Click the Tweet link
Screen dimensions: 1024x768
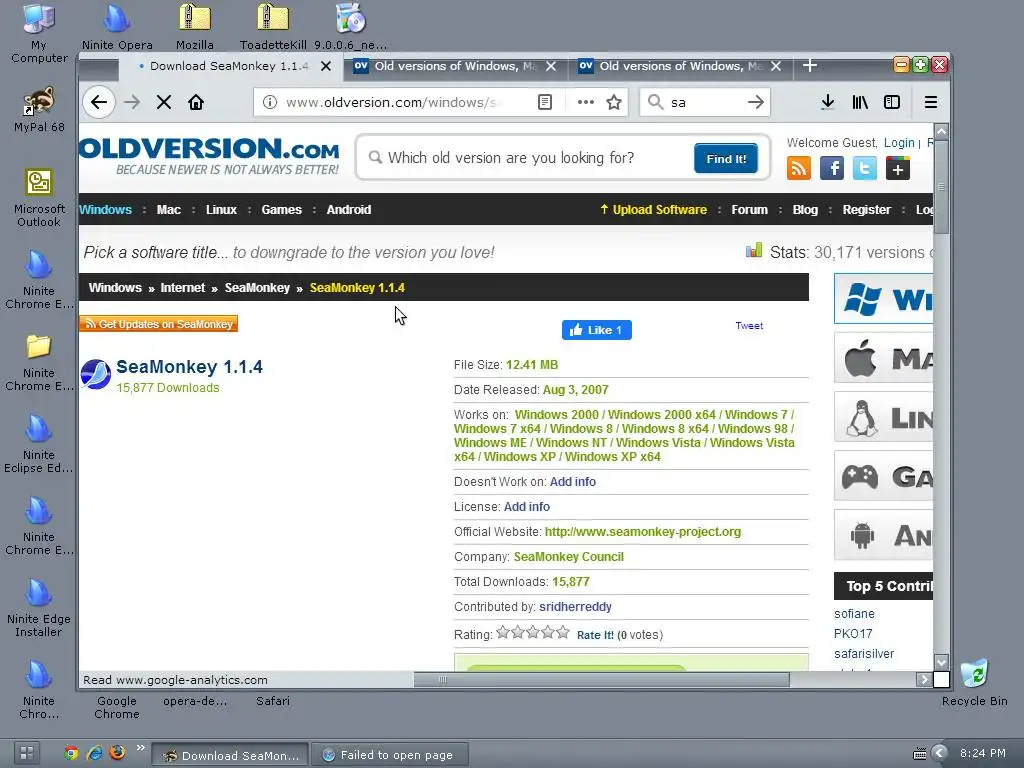click(749, 325)
